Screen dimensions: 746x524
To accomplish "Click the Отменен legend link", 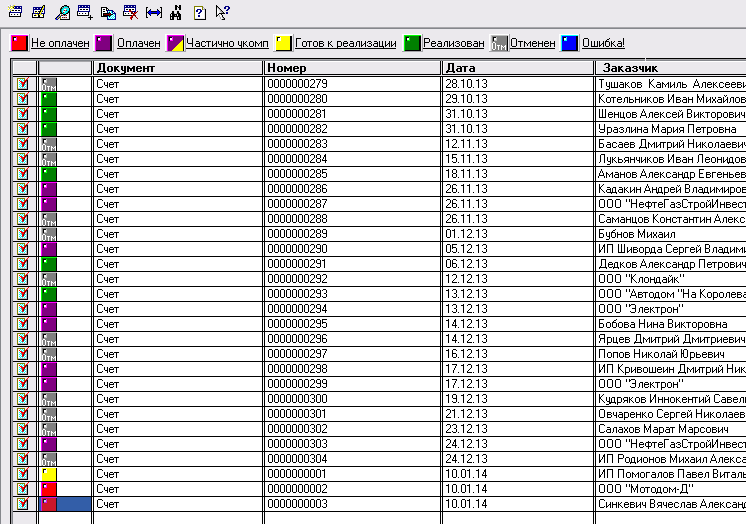I will pyautogui.click(x=532, y=43).
